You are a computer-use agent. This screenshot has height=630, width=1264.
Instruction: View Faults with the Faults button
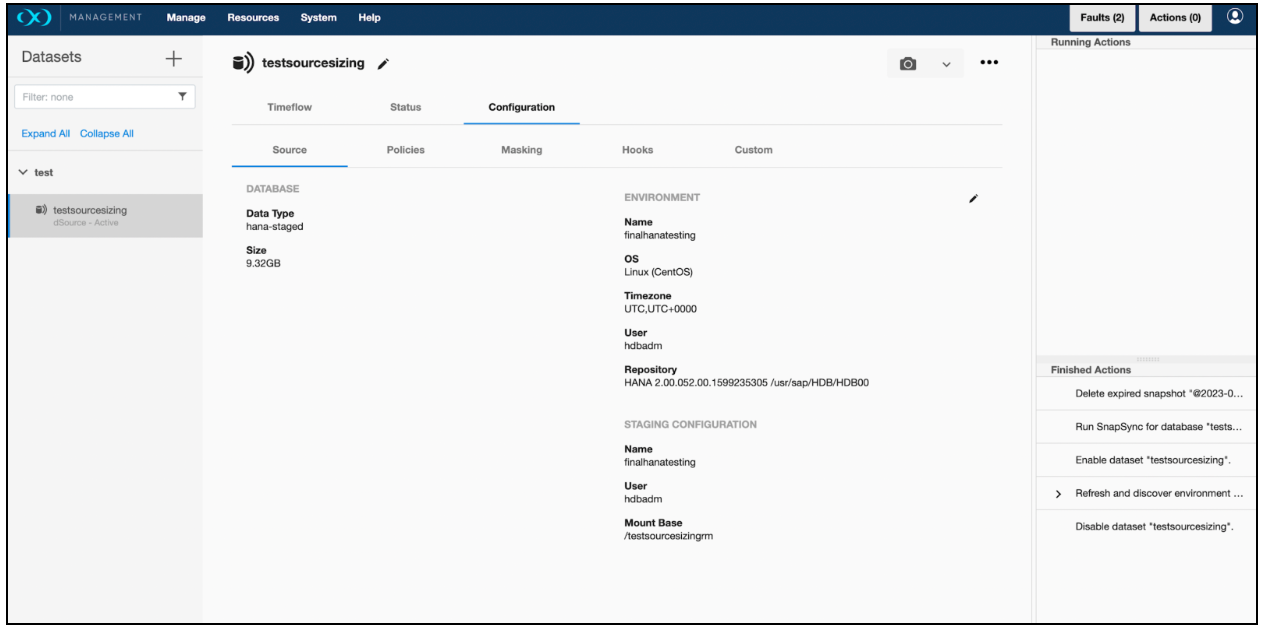coord(1101,17)
